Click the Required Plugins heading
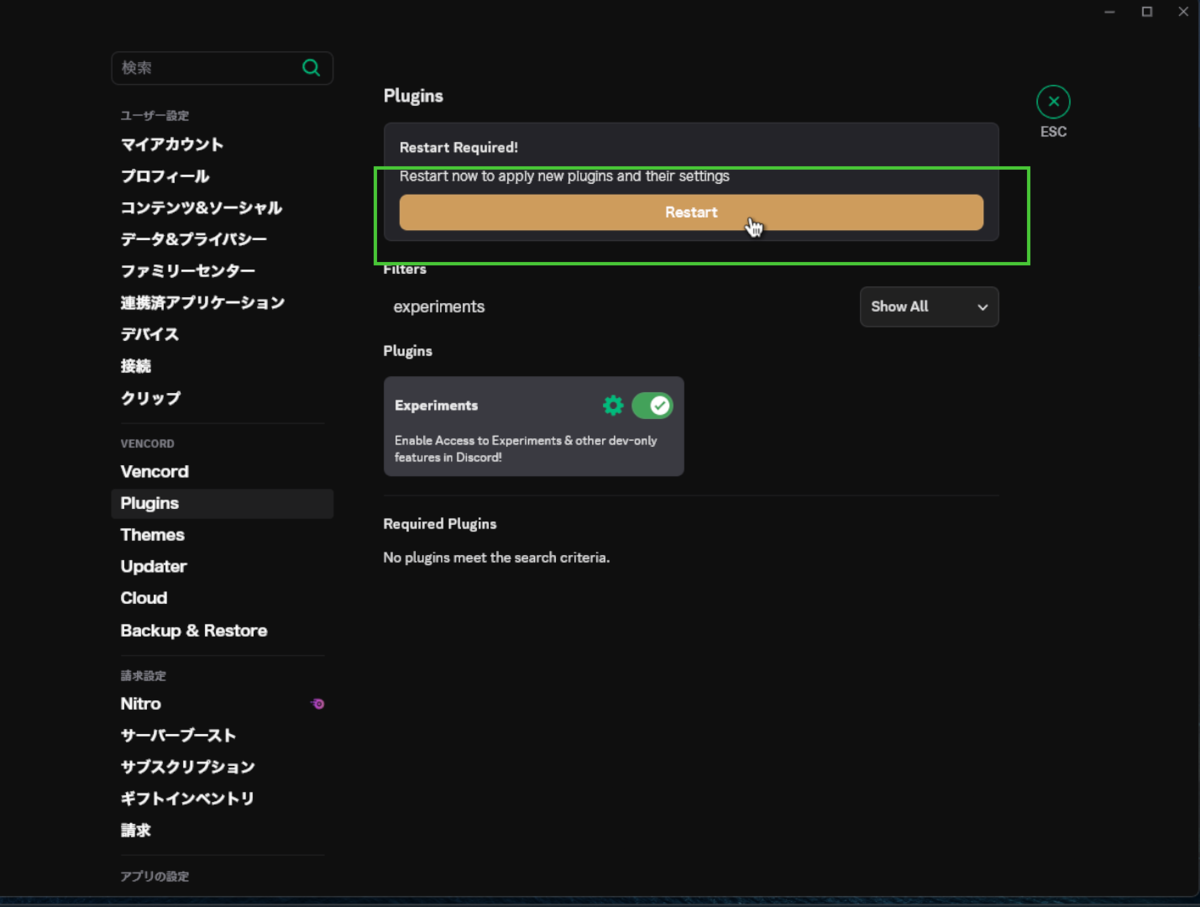1200x907 pixels. point(440,524)
